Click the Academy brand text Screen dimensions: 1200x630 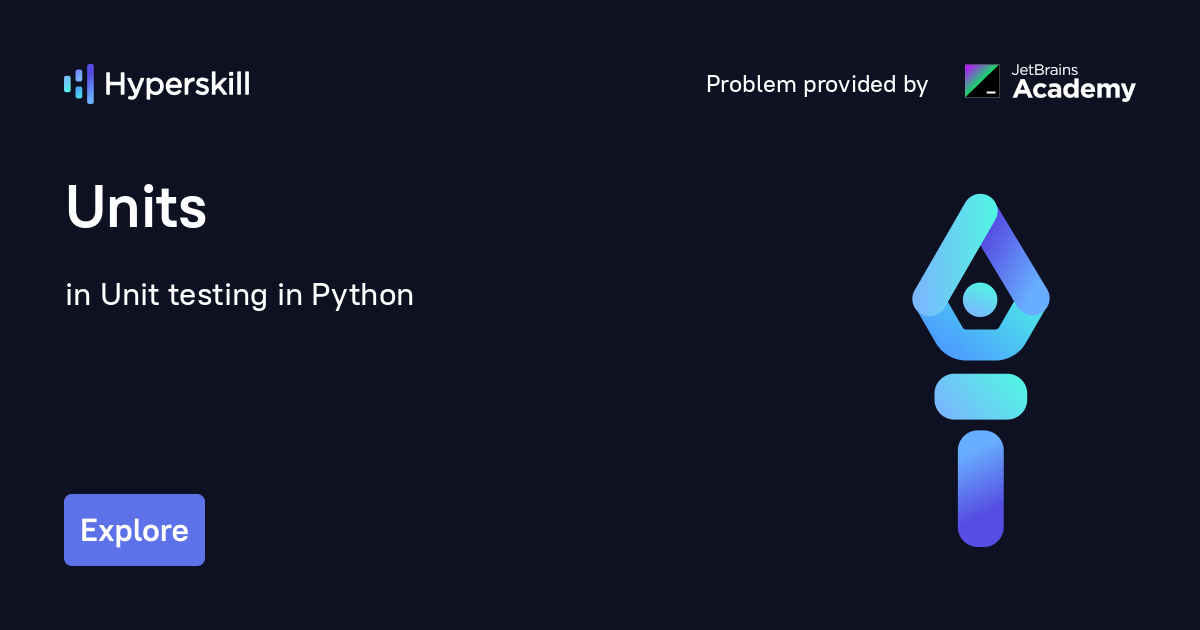pos(1074,90)
